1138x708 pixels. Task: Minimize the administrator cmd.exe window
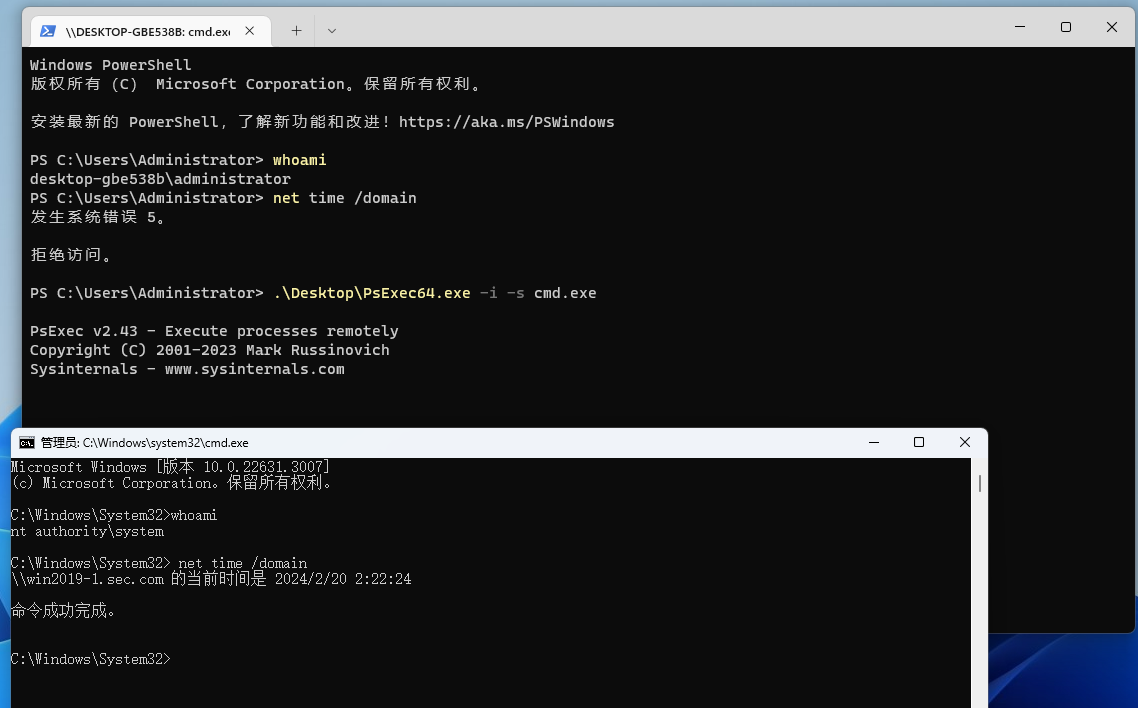pos(873,443)
